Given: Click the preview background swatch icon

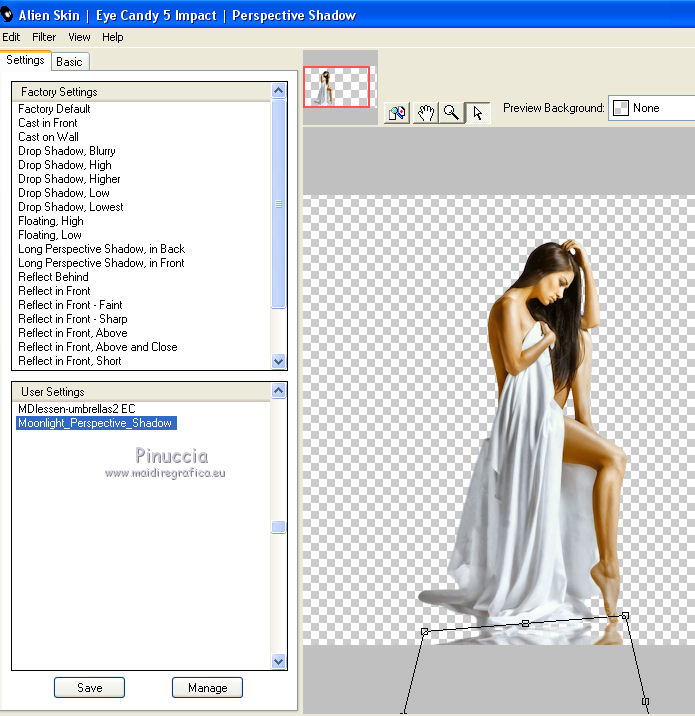Looking at the screenshot, I should [x=621, y=108].
